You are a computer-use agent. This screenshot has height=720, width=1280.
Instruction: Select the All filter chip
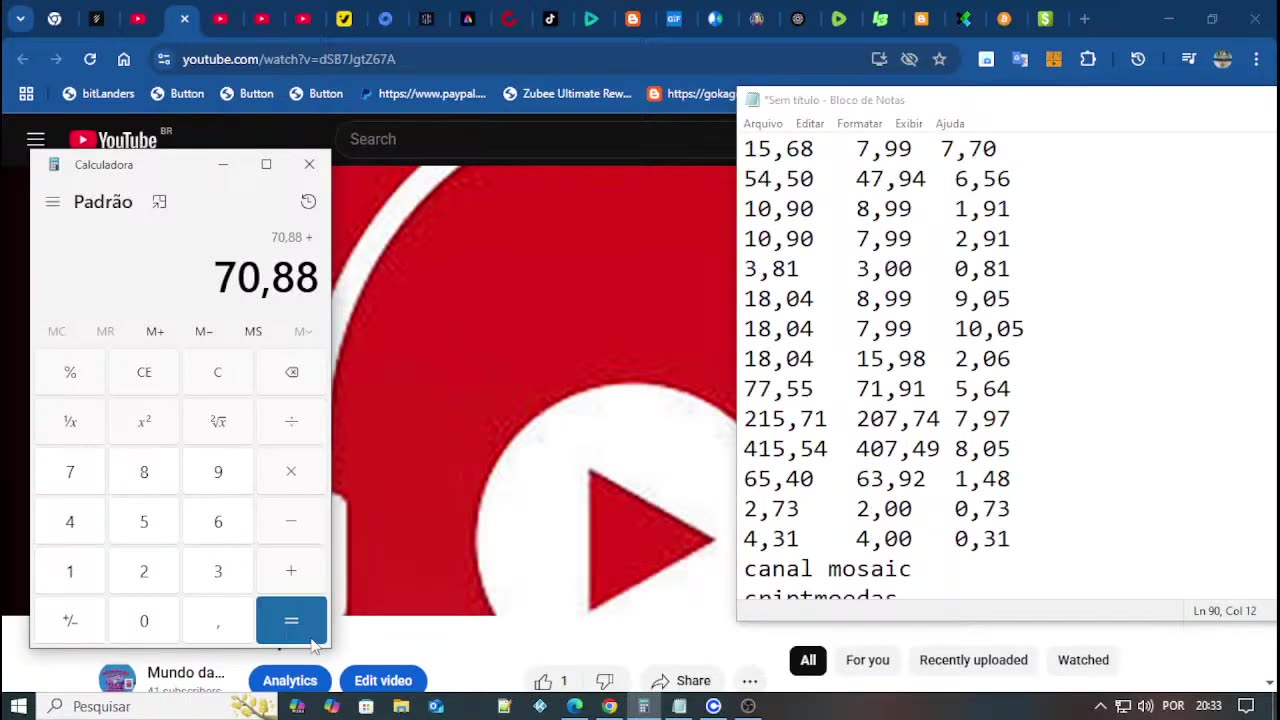[808, 660]
